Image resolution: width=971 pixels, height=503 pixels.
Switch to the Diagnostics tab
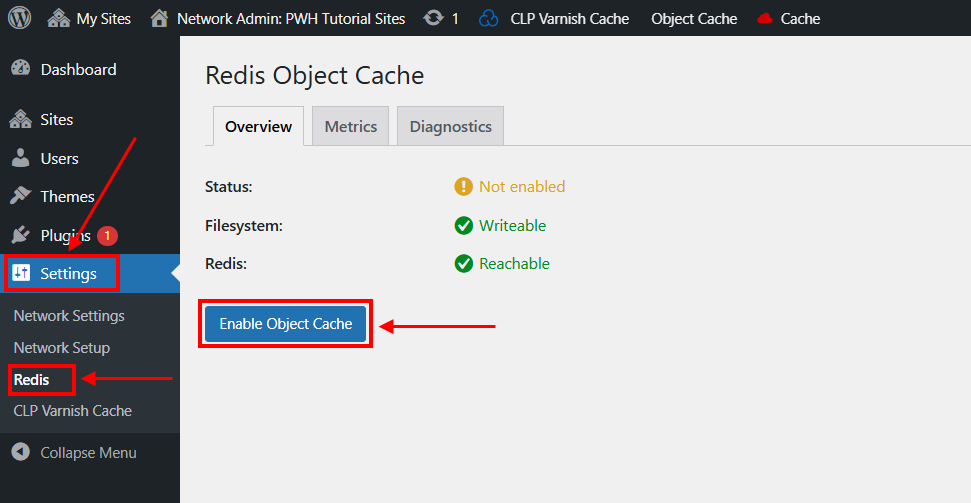pos(450,126)
